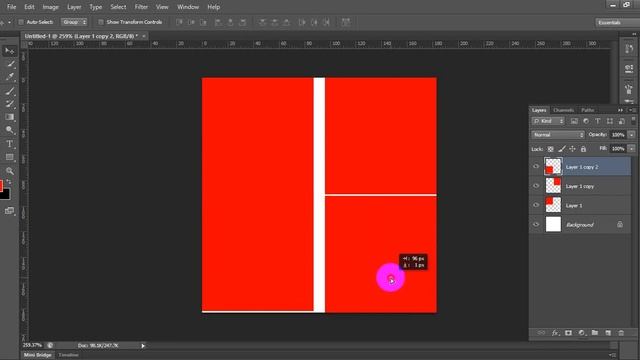
Task: Open the status bar info arrow
Action: [143, 346]
